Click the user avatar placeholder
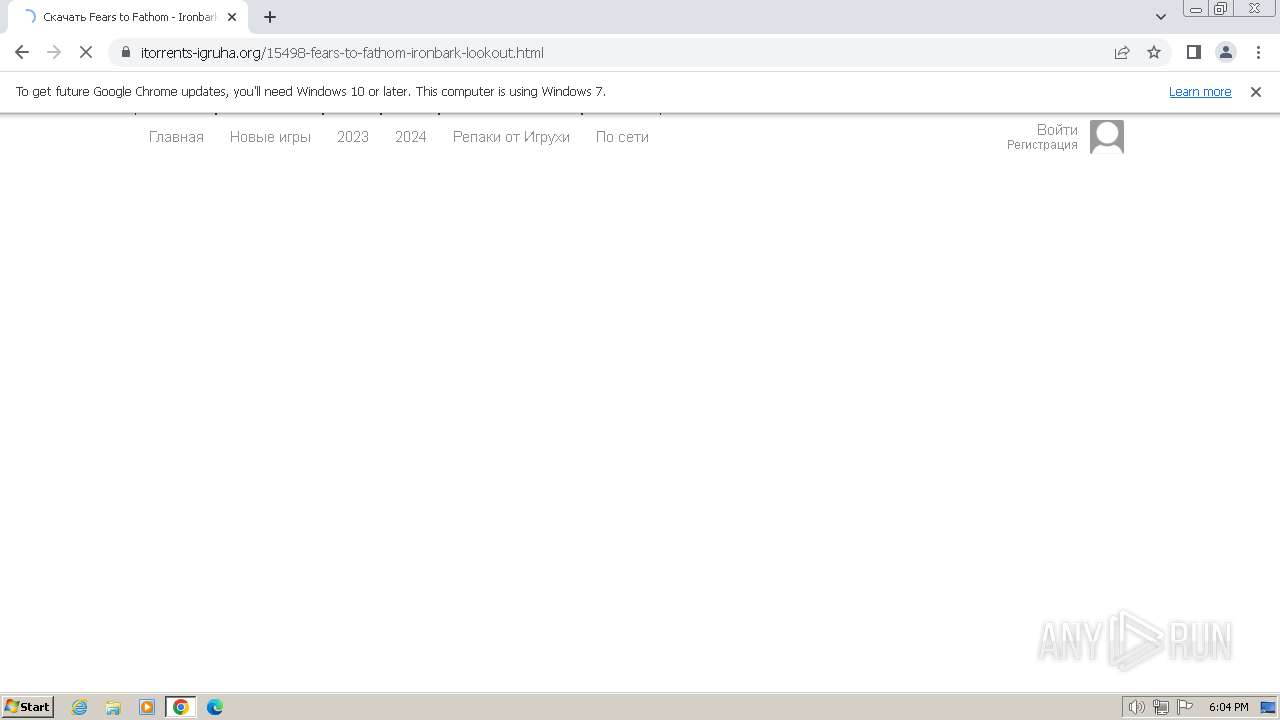The width and height of the screenshot is (1280, 720). pyautogui.click(x=1107, y=137)
